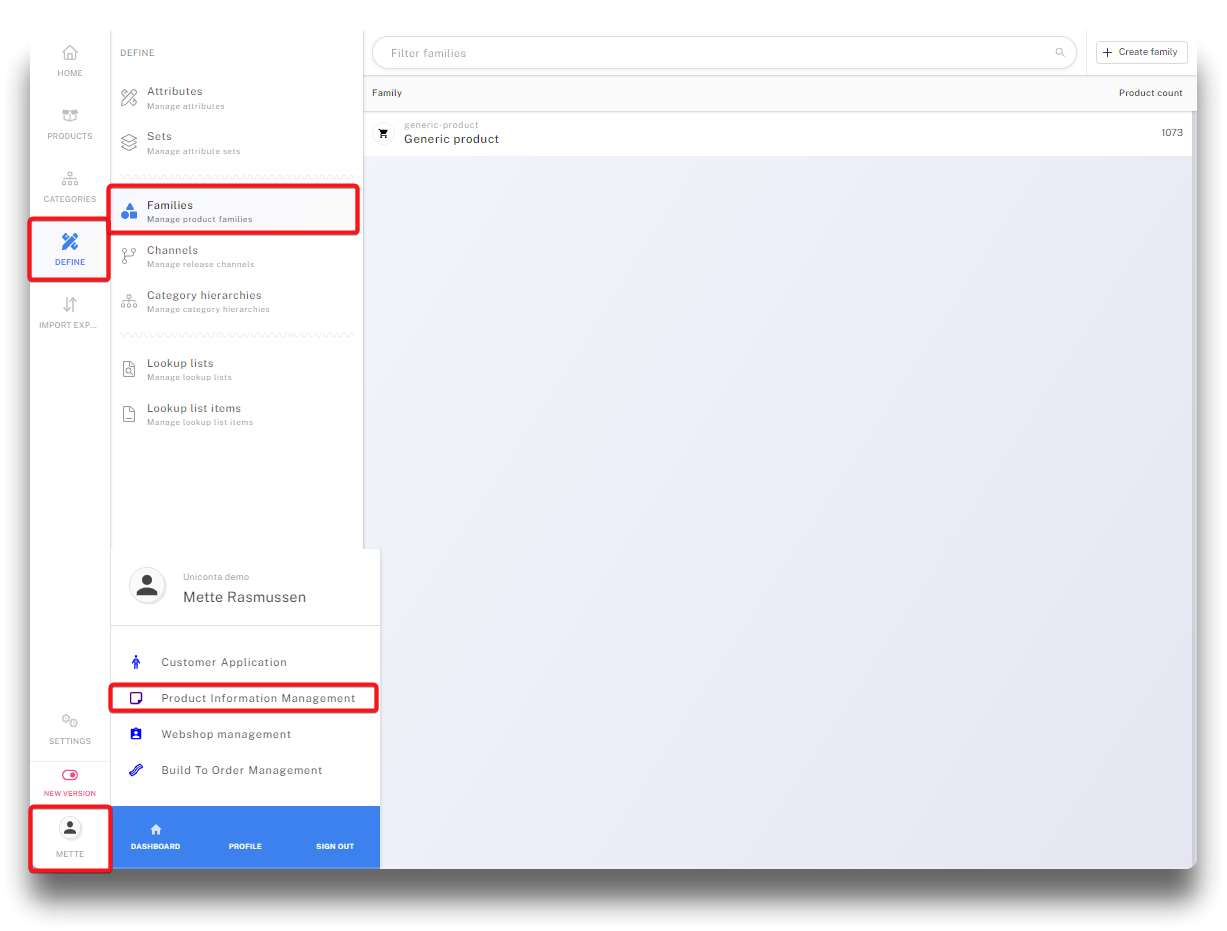Open the Categories hierarchy icon
1227x931 pixels.
click(x=70, y=179)
